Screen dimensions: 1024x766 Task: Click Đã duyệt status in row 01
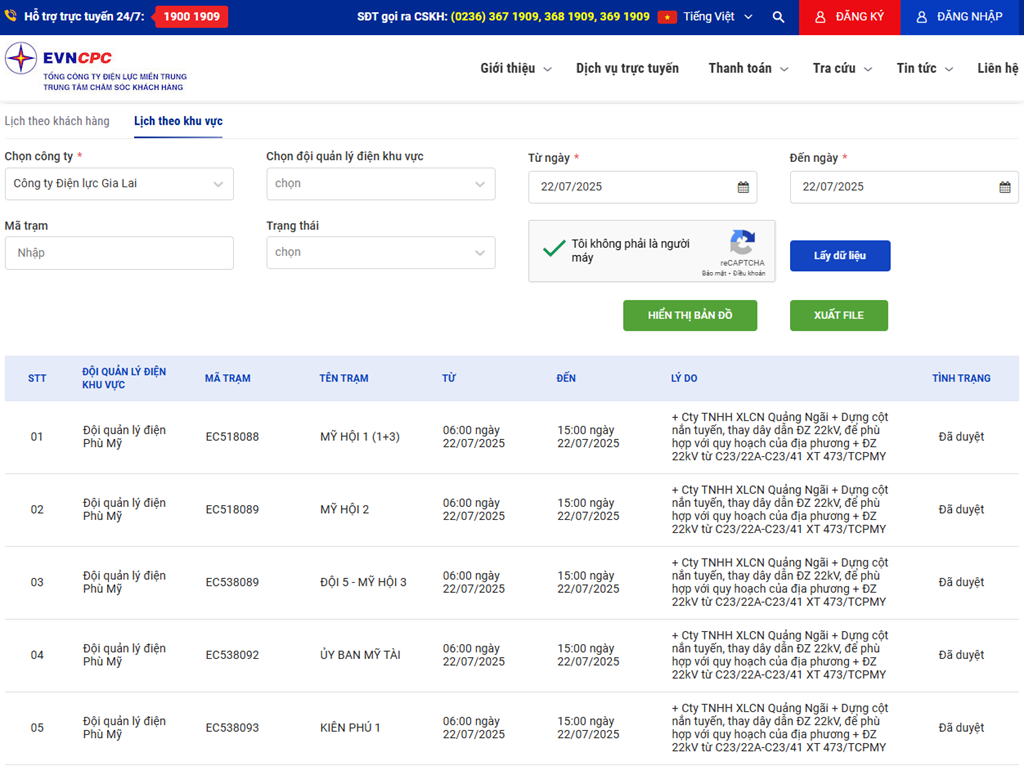tap(961, 437)
